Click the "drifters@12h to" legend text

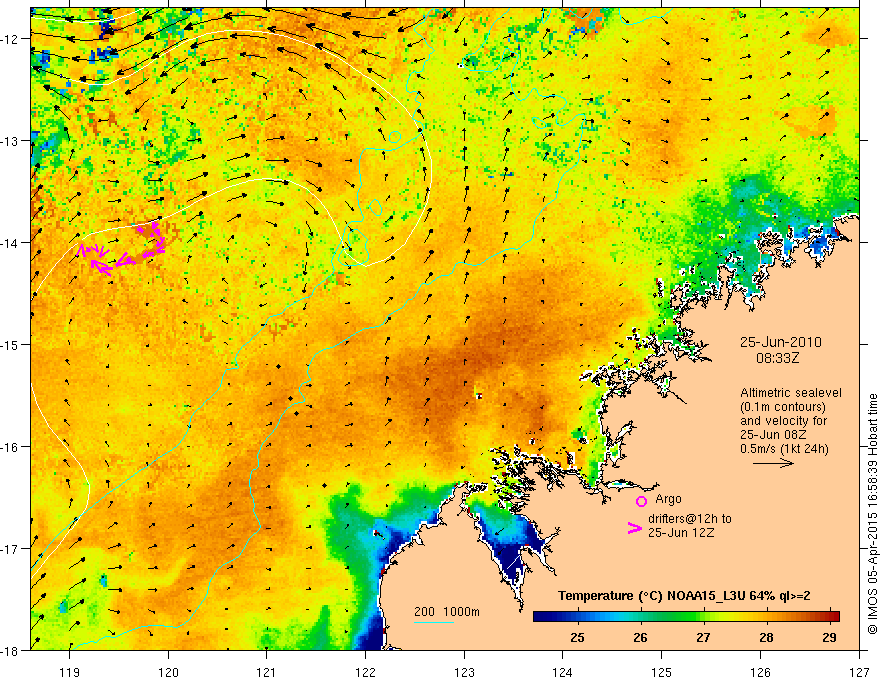[x=690, y=518]
